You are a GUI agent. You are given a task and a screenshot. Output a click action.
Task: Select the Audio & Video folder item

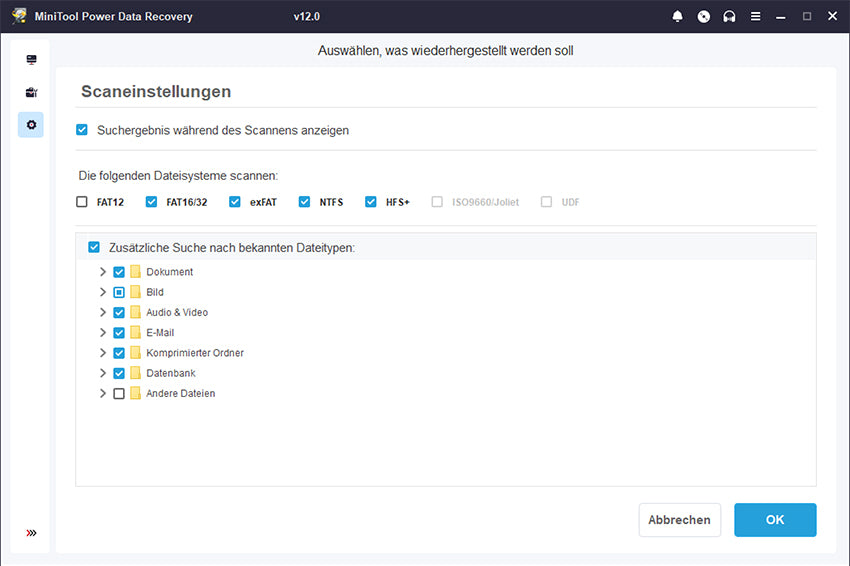(176, 313)
